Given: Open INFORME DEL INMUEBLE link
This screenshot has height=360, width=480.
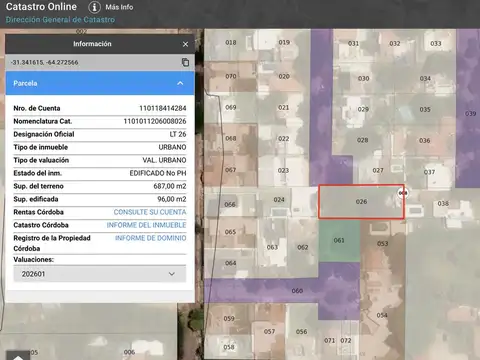Looking at the screenshot, I should (146, 225).
